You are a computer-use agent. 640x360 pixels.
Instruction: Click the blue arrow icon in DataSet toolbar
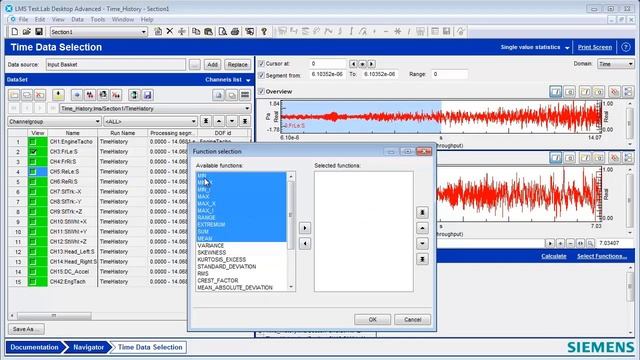tap(76, 95)
